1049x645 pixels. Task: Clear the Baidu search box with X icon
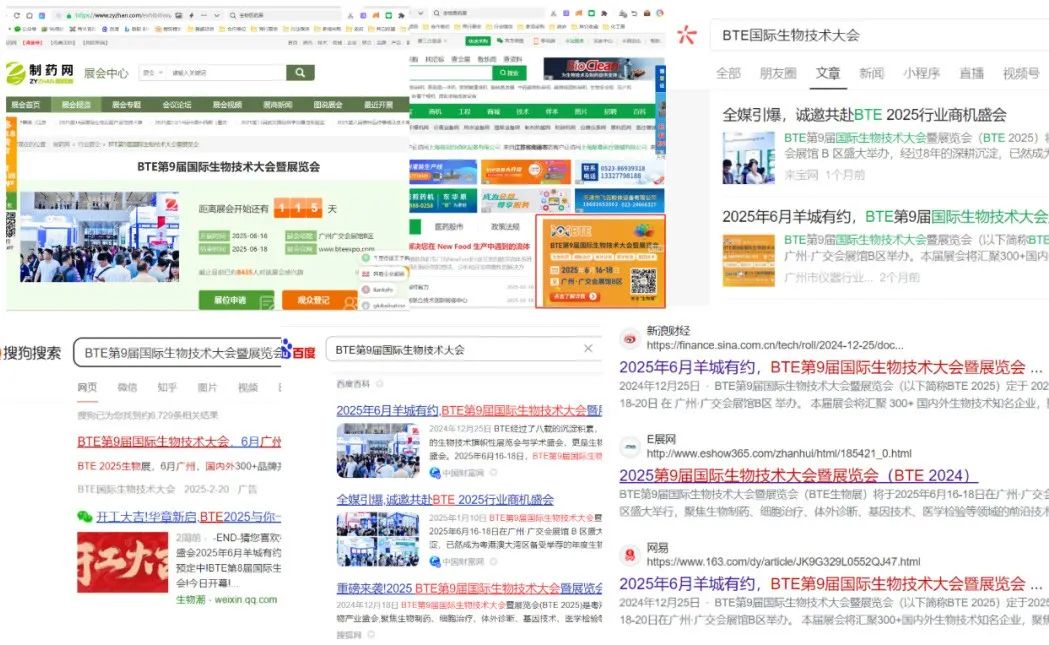pos(588,349)
